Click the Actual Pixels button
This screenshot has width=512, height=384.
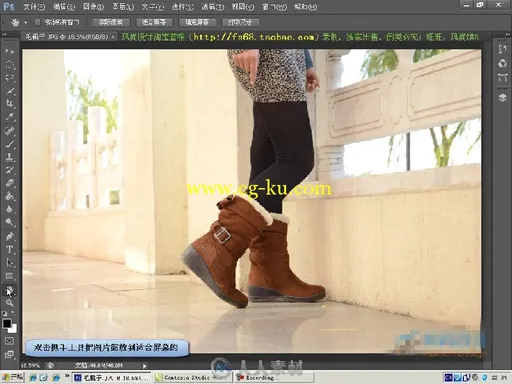pos(110,22)
